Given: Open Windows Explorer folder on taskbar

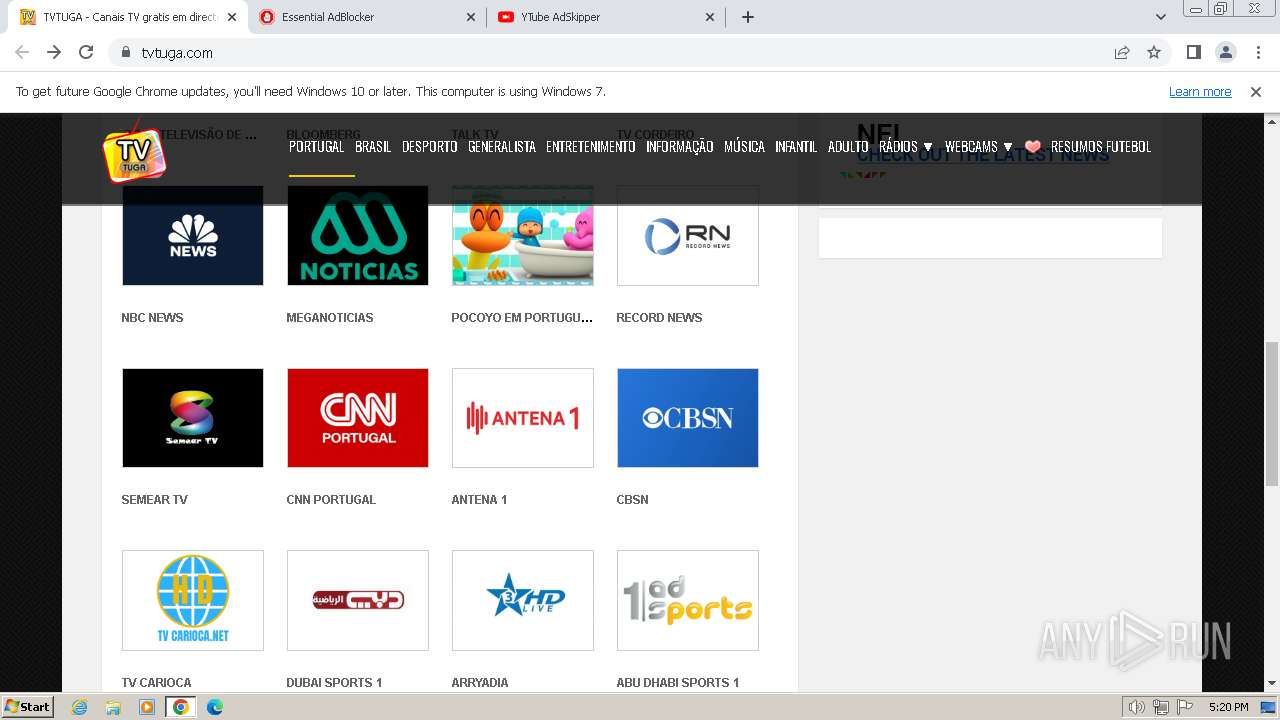Looking at the screenshot, I should pos(113,707).
